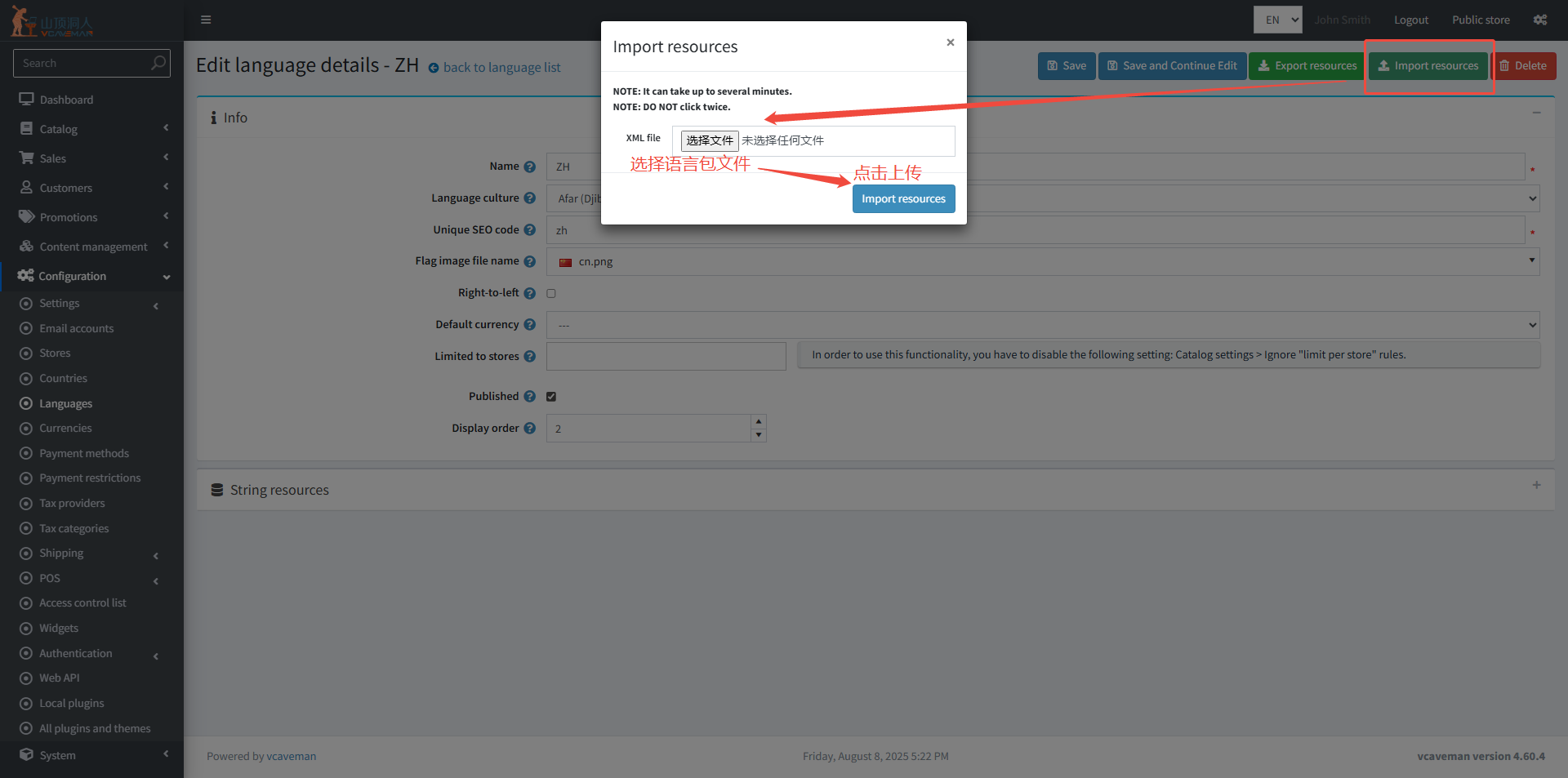Uncheck the Published checkbox
This screenshot has width=1568, height=778.
[x=551, y=397]
